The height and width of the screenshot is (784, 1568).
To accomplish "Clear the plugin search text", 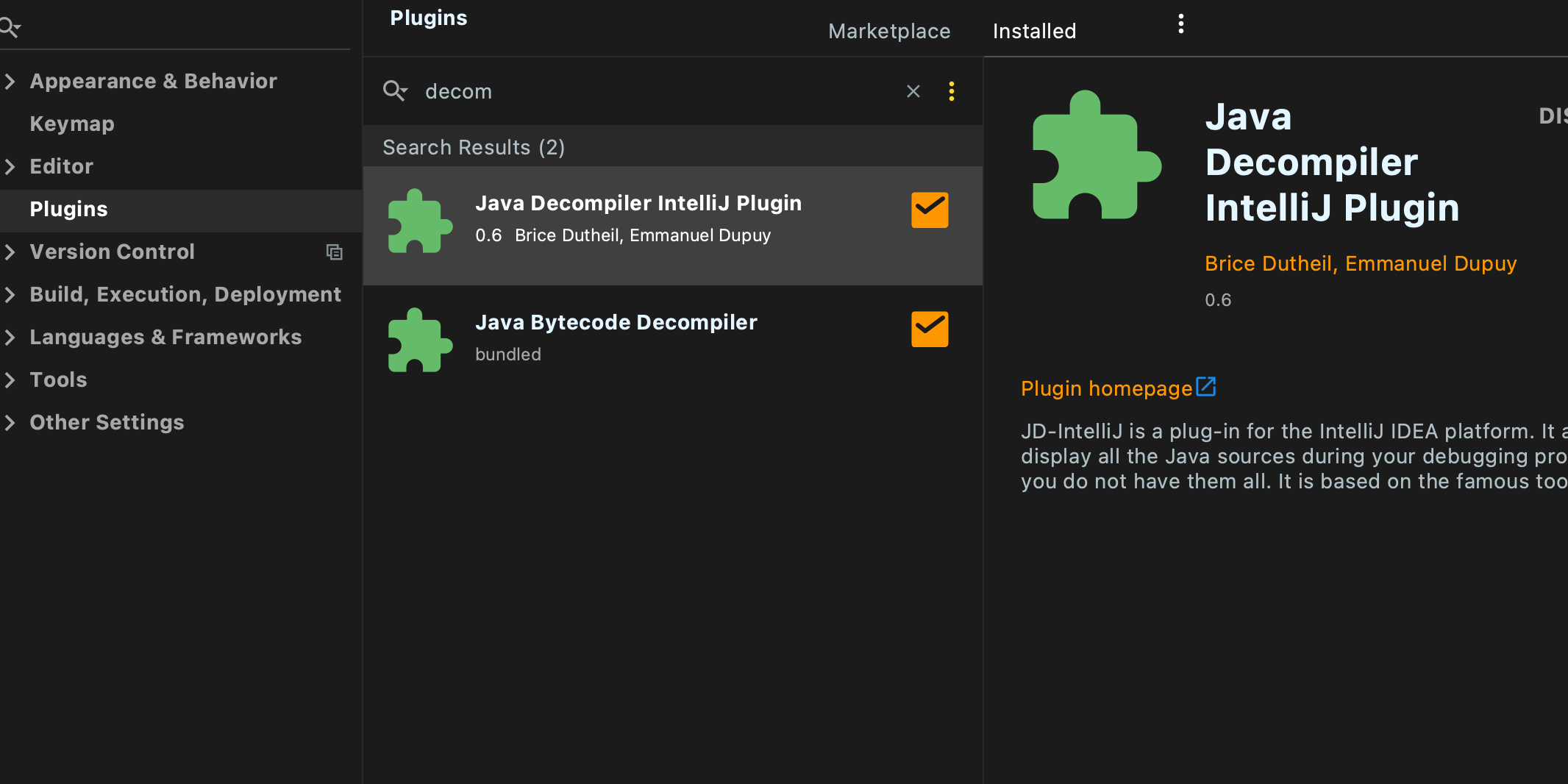I will [x=913, y=91].
